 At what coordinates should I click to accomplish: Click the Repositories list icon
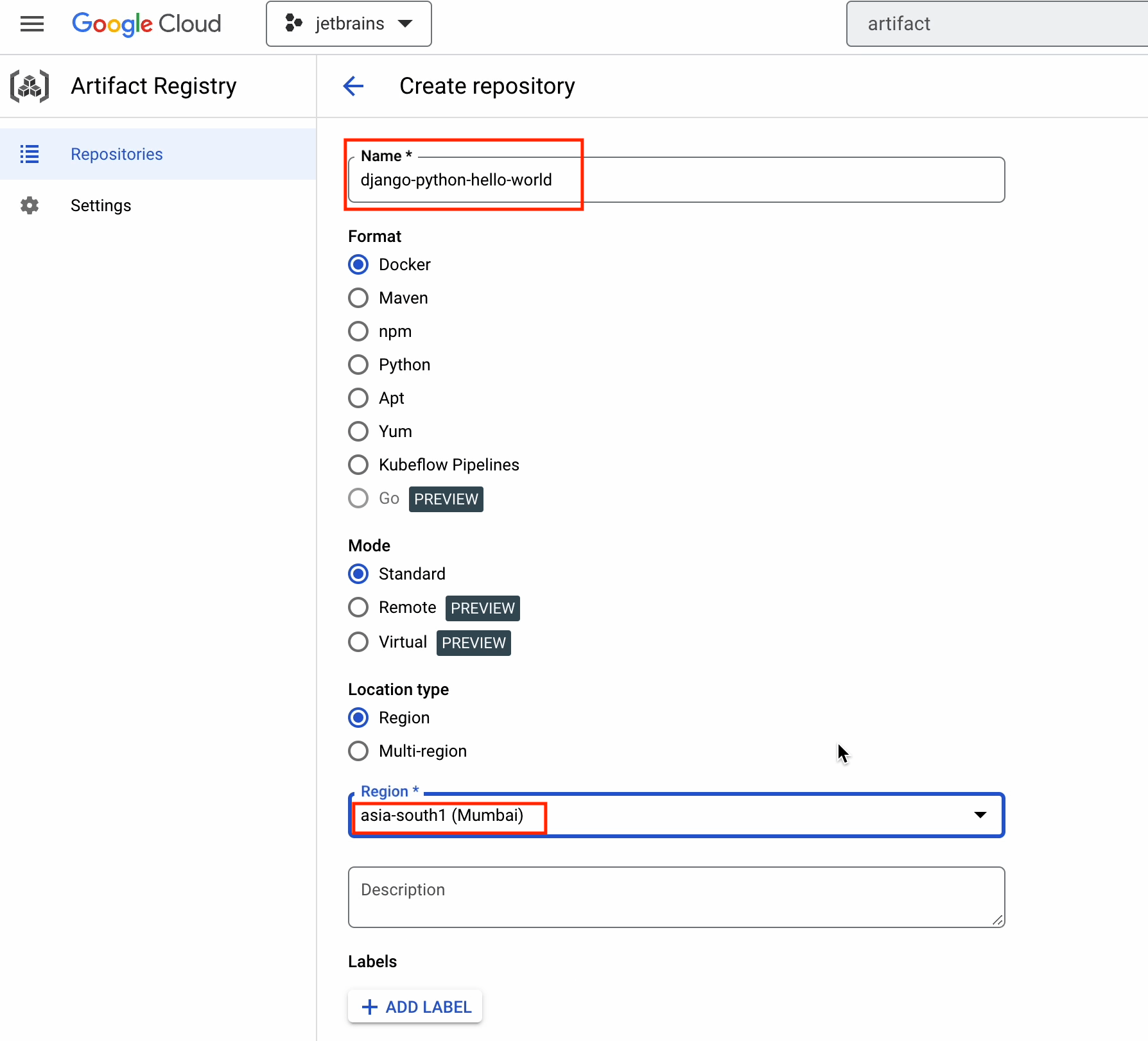click(30, 154)
